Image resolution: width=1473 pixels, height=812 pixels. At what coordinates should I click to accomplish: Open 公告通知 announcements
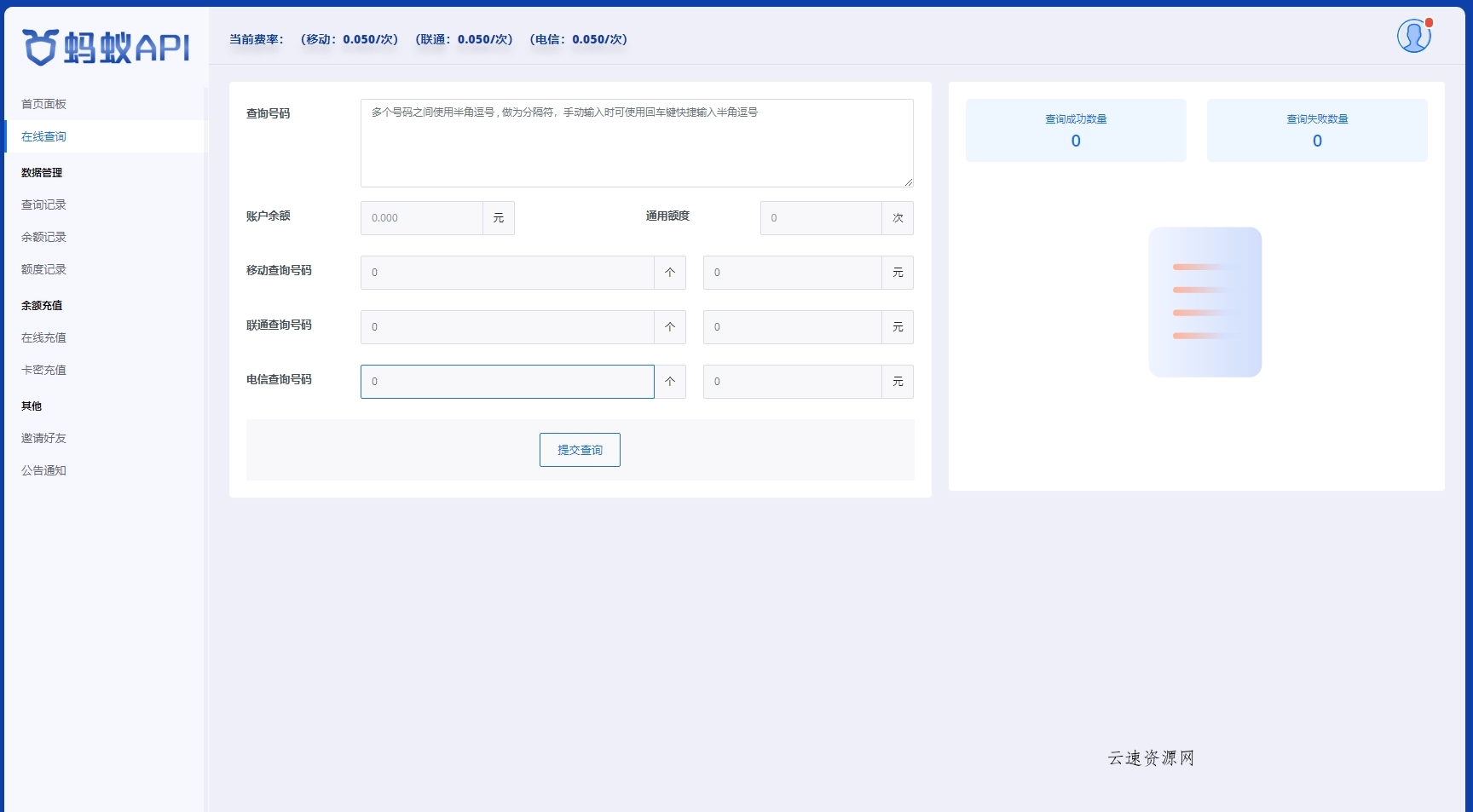point(43,470)
